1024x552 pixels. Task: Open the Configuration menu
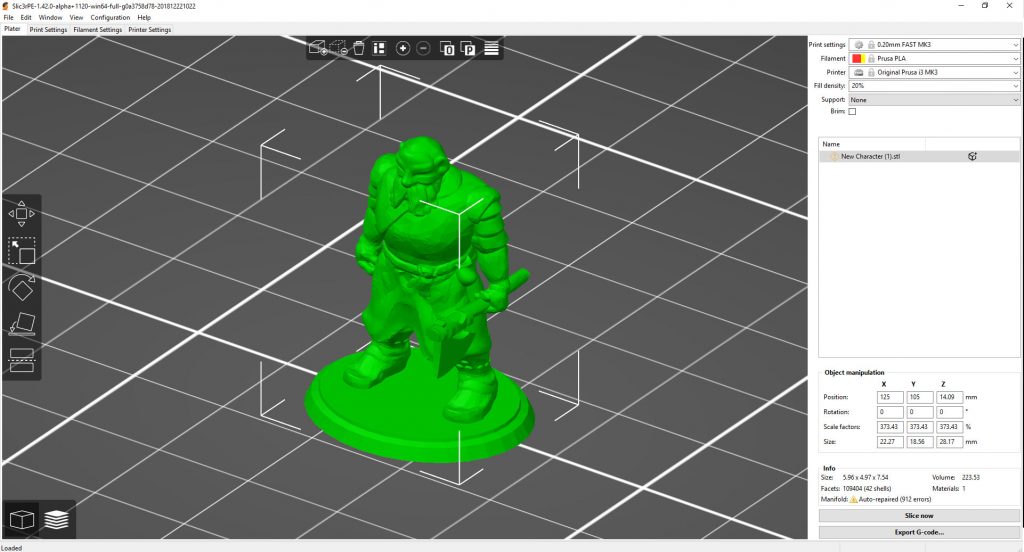tap(110, 18)
